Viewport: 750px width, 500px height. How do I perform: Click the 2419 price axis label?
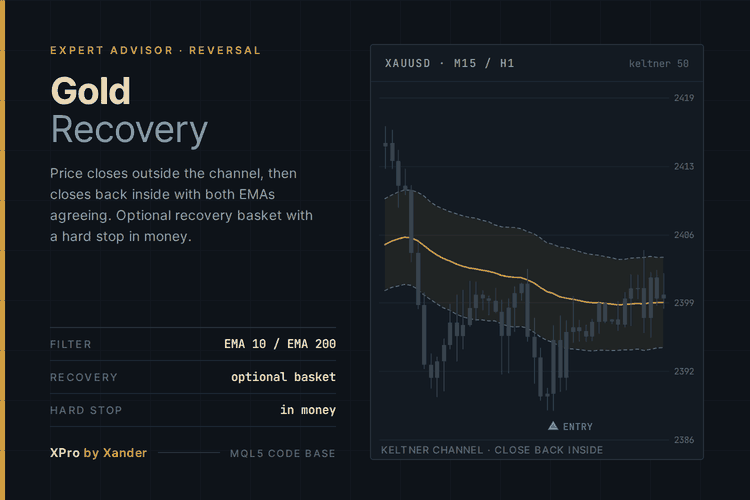684,98
